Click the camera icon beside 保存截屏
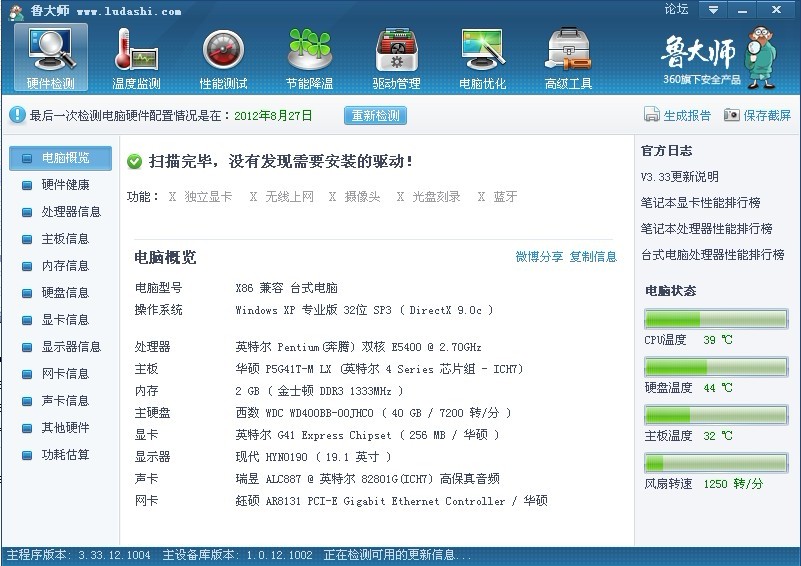Viewport: 801px width, 566px height. click(732, 115)
